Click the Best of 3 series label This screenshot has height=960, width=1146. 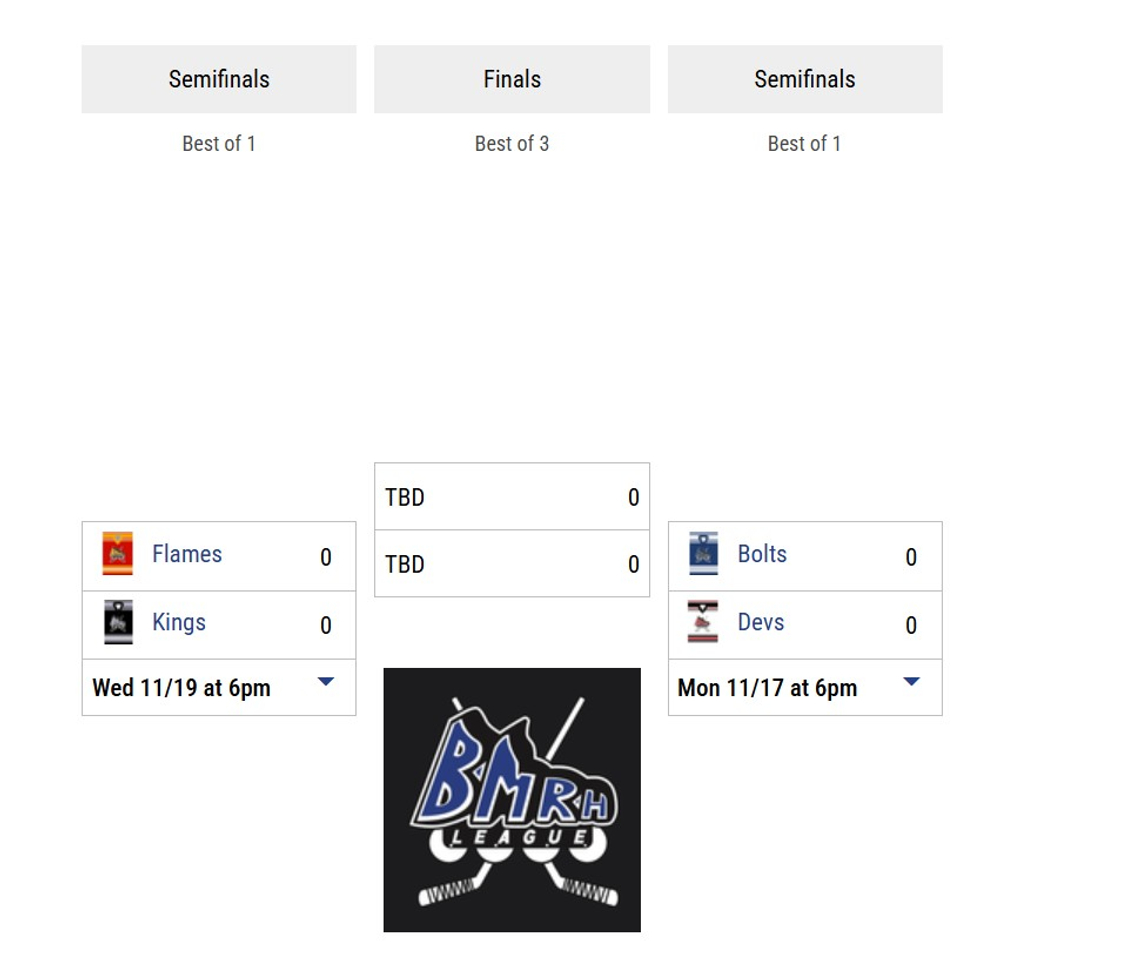pyautogui.click(x=512, y=144)
